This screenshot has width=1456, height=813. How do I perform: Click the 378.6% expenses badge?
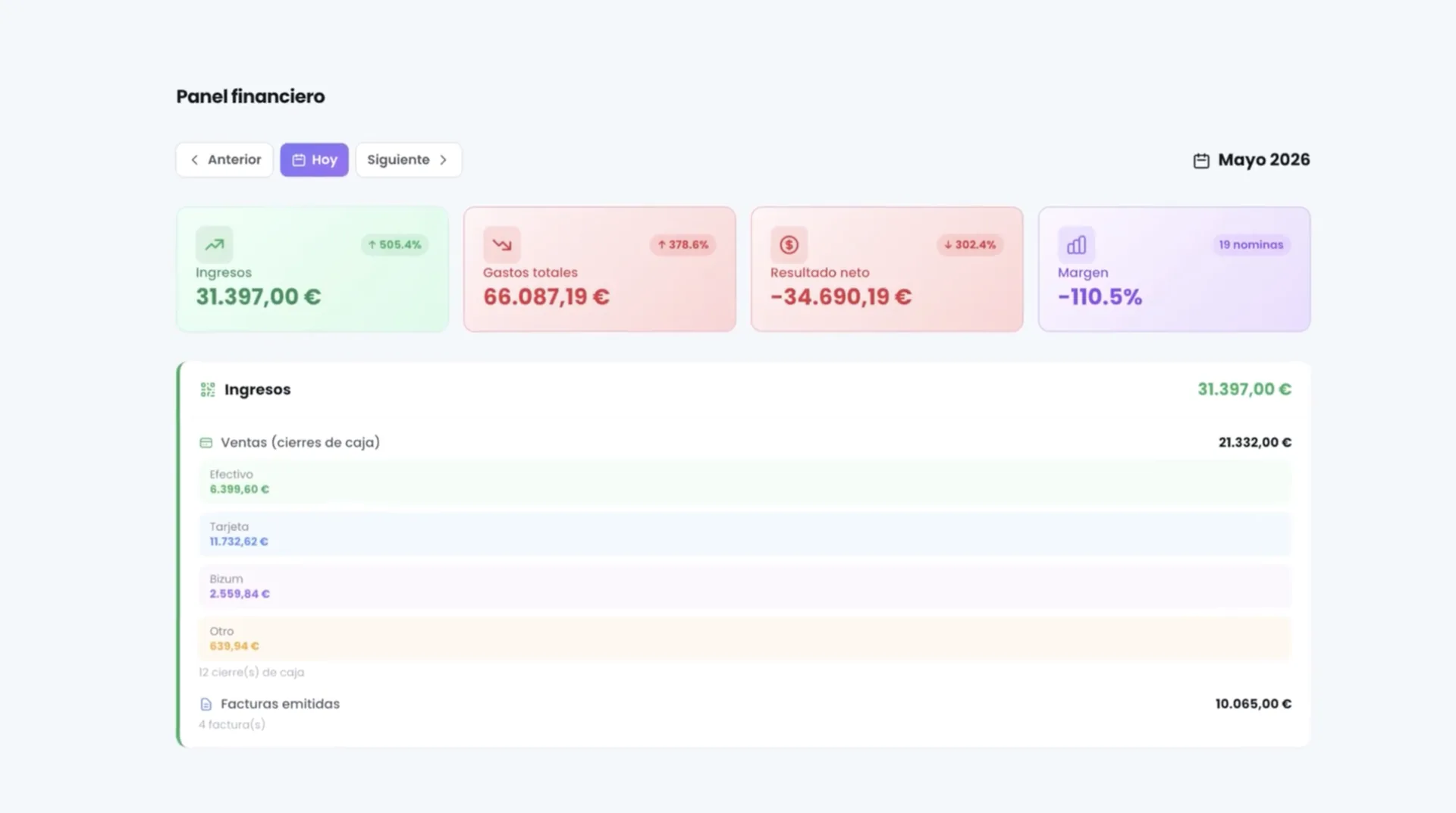pyautogui.click(x=682, y=245)
